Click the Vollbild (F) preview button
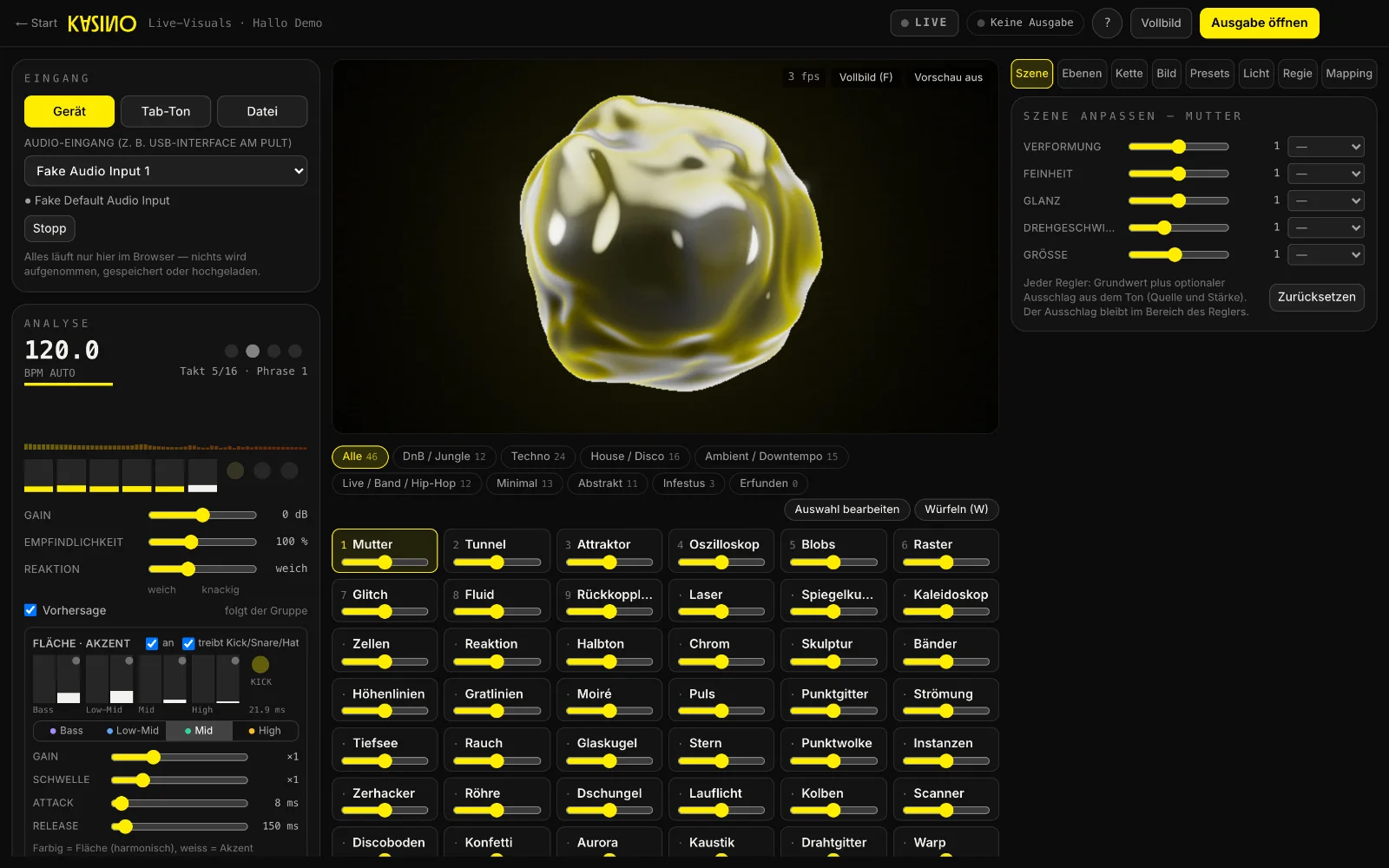Screen dimensions: 1389x868 coord(866,77)
